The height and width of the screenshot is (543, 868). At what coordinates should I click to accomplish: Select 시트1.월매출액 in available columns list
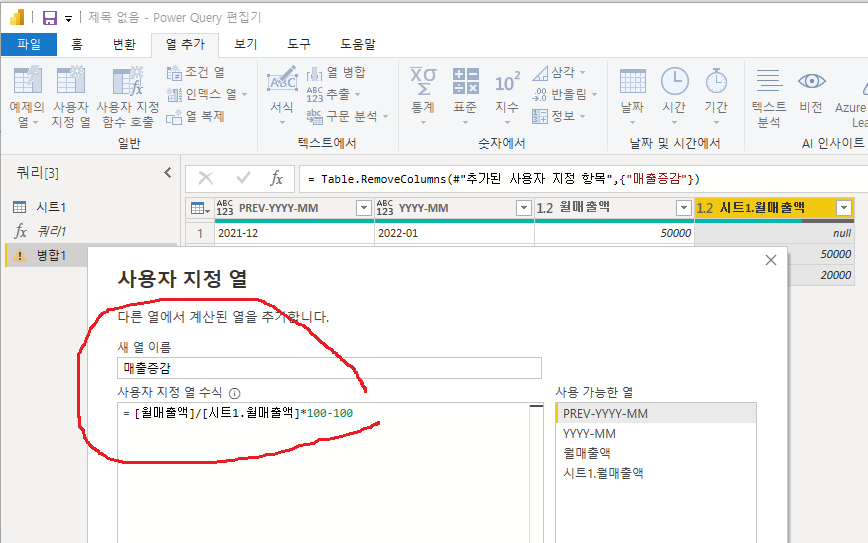[x=603, y=472]
